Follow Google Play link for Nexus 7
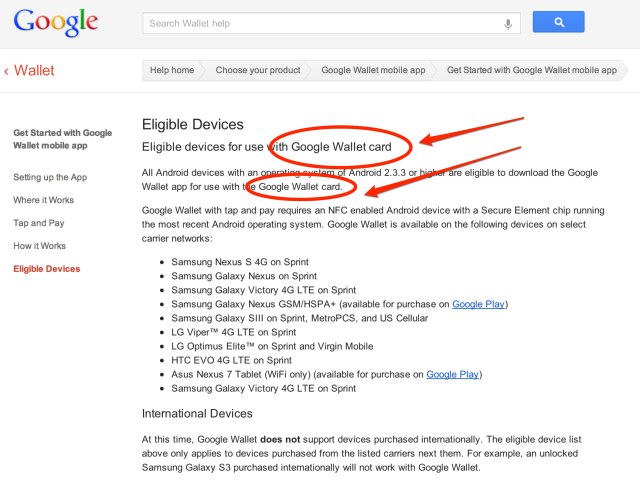Image resolution: width=640 pixels, height=481 pixels. (453, 374)
